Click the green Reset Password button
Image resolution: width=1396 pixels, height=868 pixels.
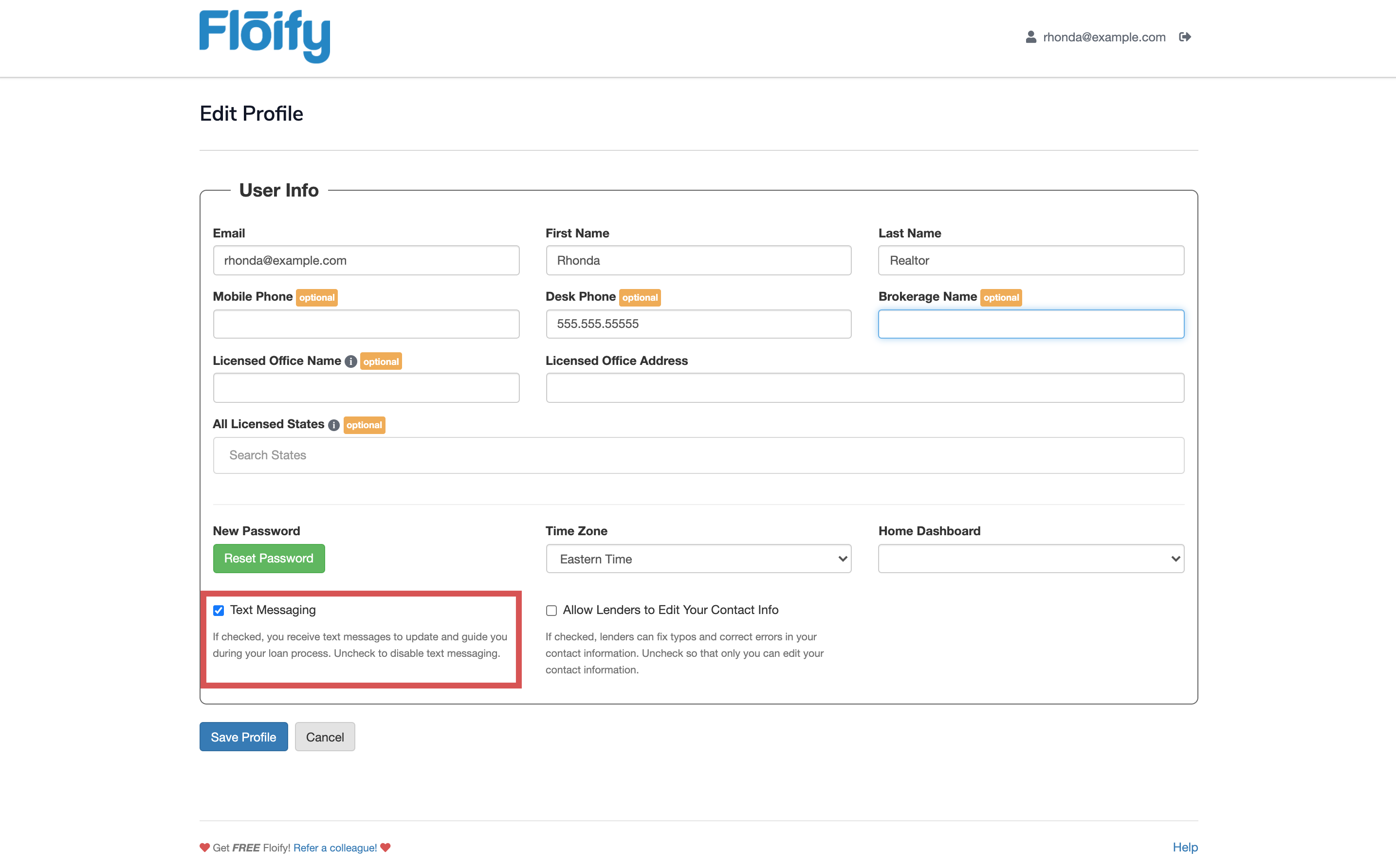[269, 559]
